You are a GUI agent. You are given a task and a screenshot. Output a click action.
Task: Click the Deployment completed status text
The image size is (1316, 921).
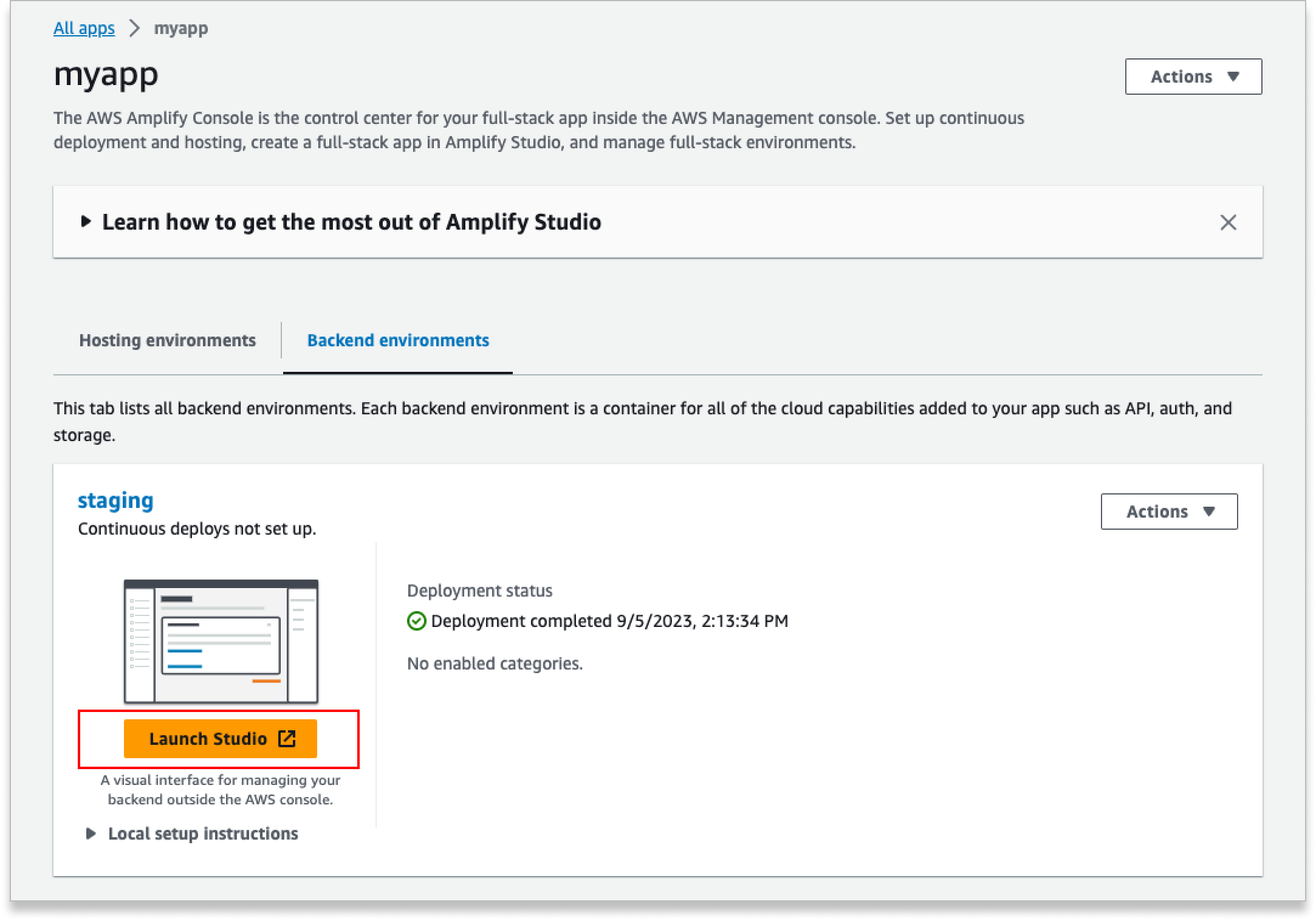[x=608, y=621]
